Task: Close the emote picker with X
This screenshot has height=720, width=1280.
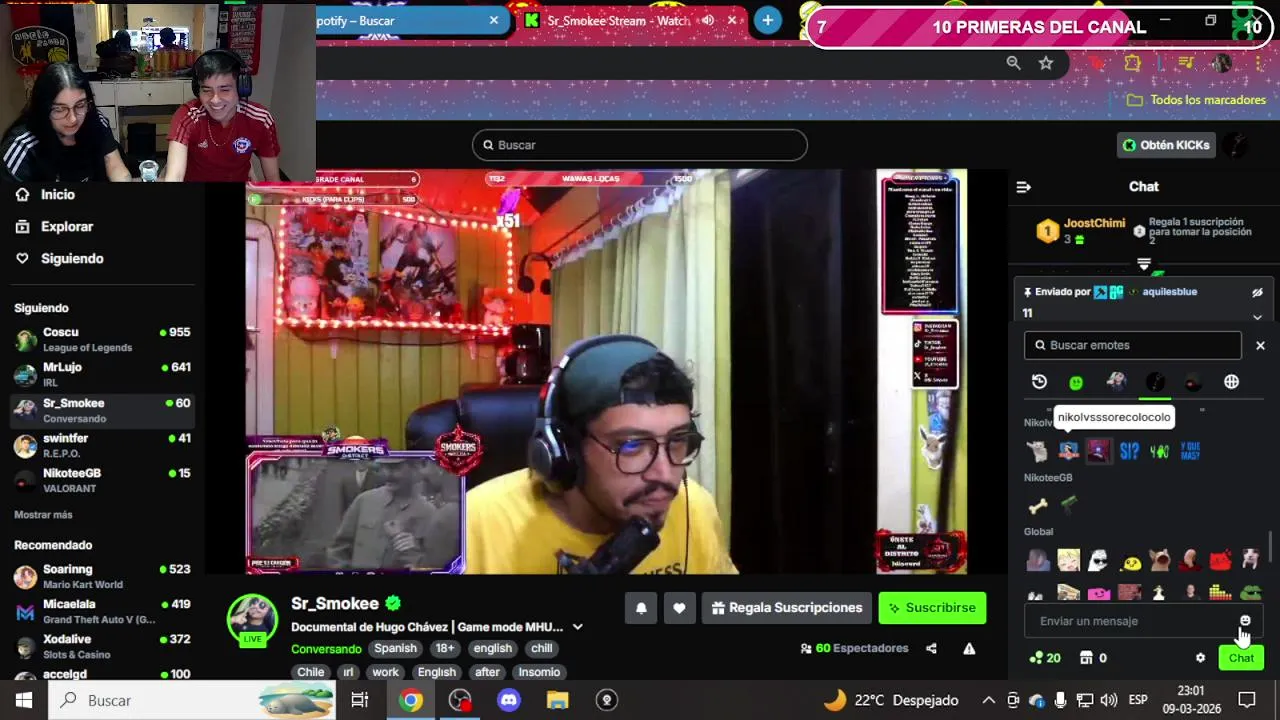Action: (x=1260, y=345)
